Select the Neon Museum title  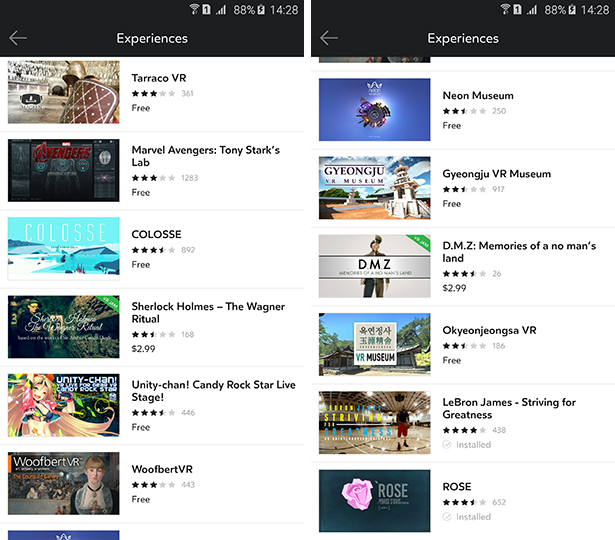(x=478, y=96)
